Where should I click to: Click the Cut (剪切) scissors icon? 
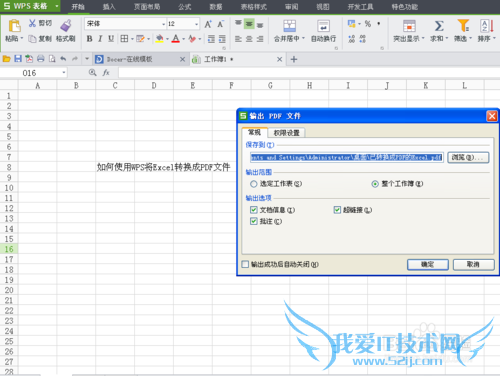click(x=32, y=23)
